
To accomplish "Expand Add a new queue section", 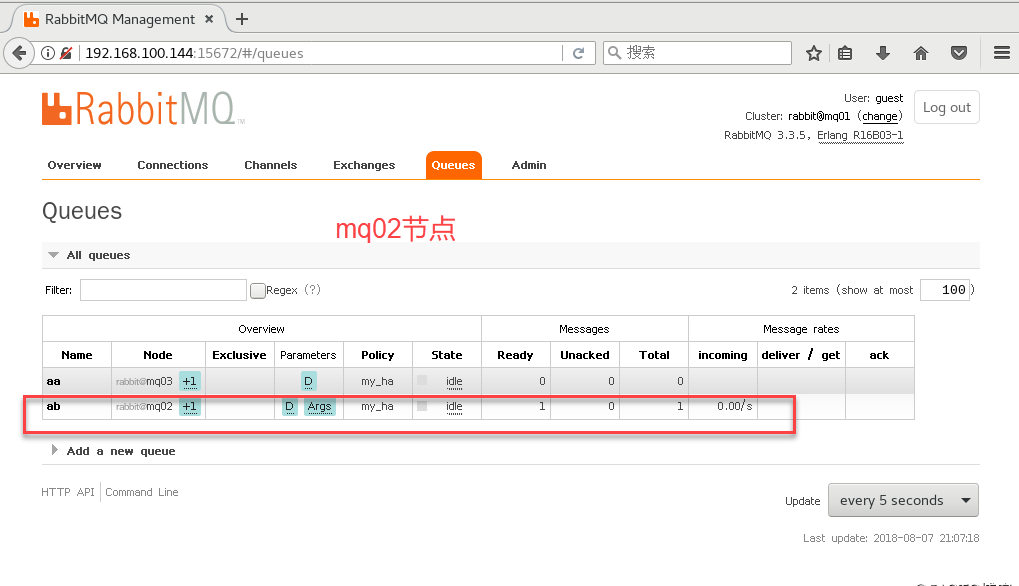I will 55,450.
